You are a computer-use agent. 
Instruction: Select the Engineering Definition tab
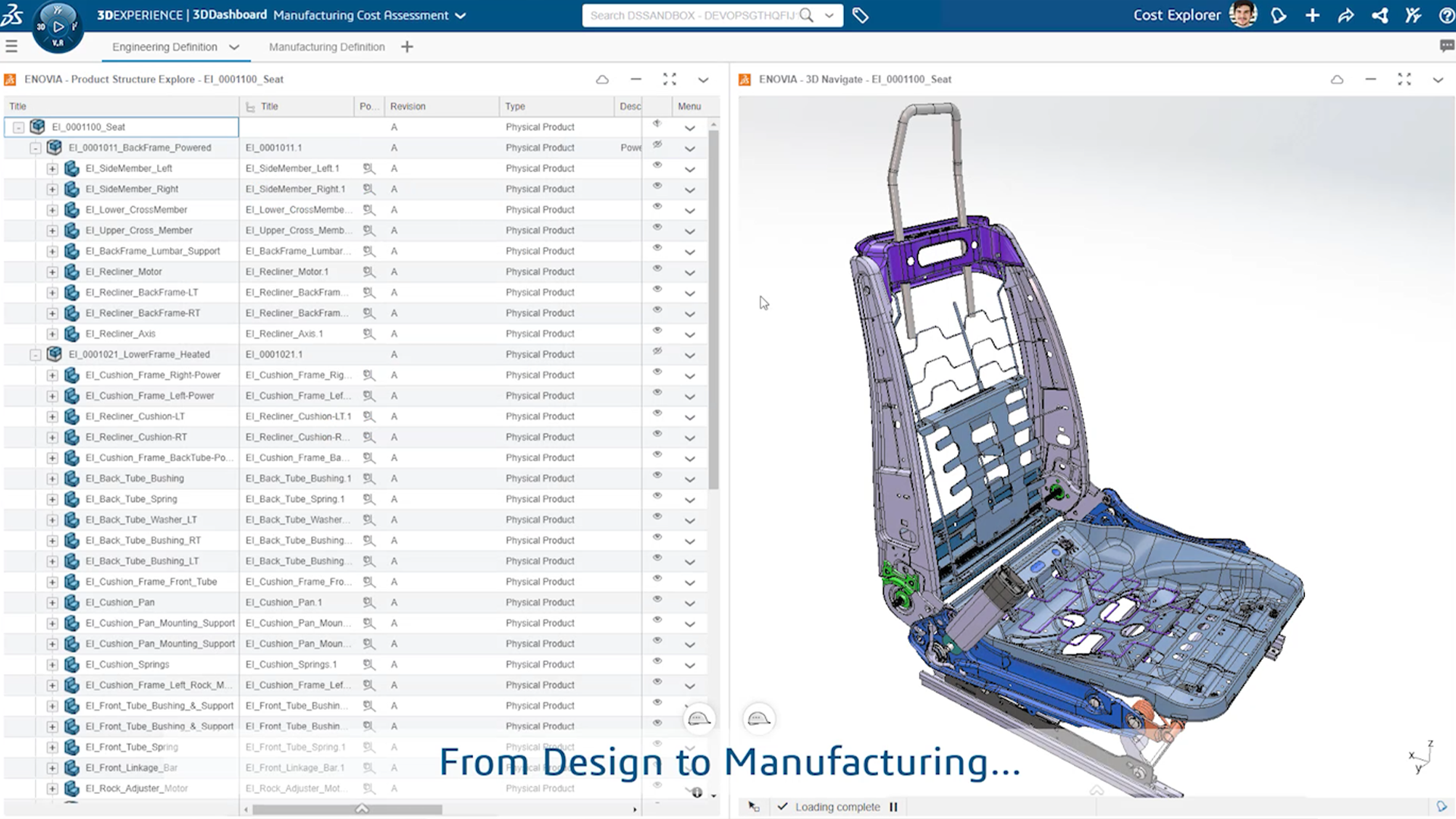pos(165,47)
